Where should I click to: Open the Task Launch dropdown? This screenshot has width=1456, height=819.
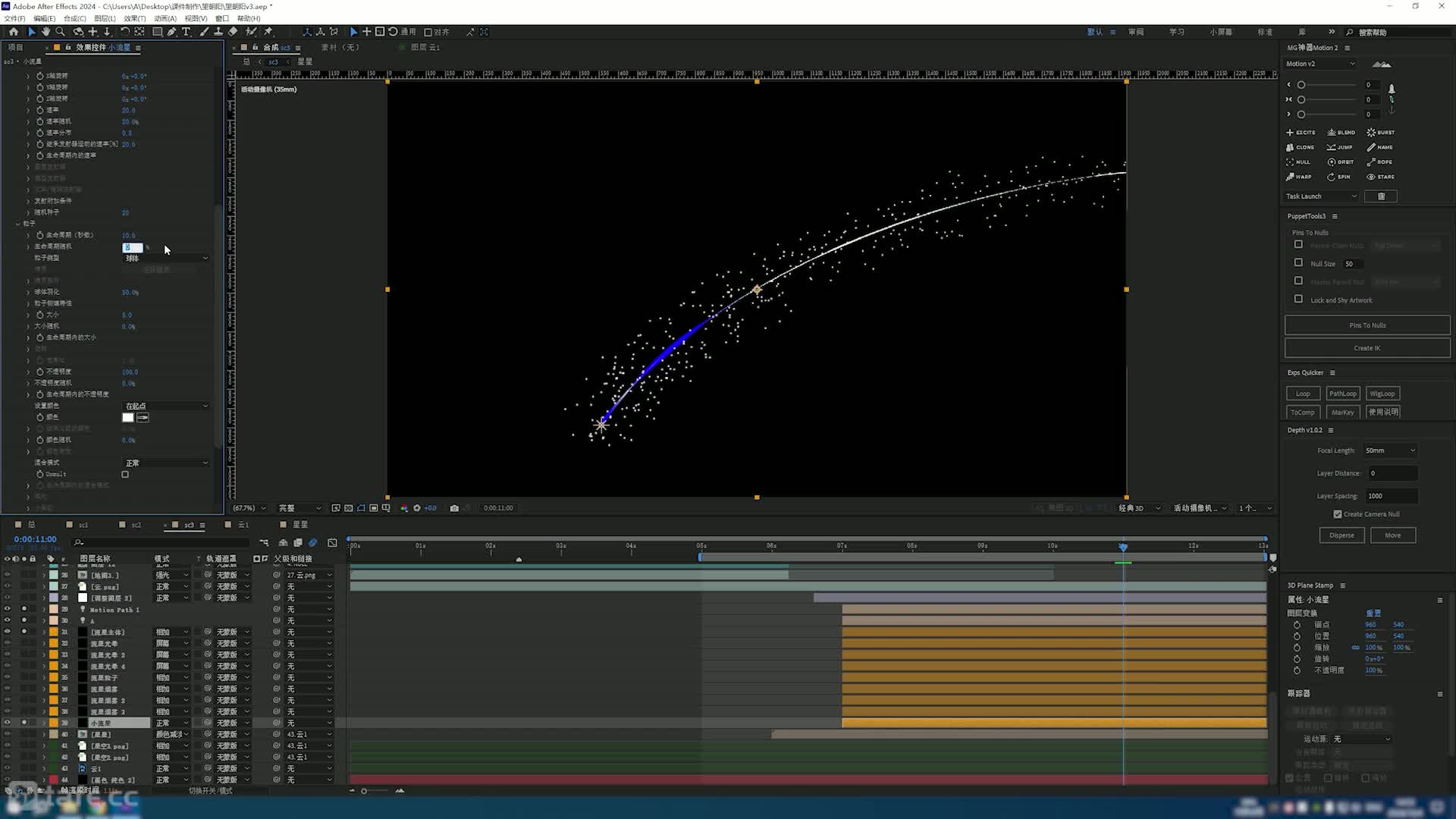pos(1322,196)
